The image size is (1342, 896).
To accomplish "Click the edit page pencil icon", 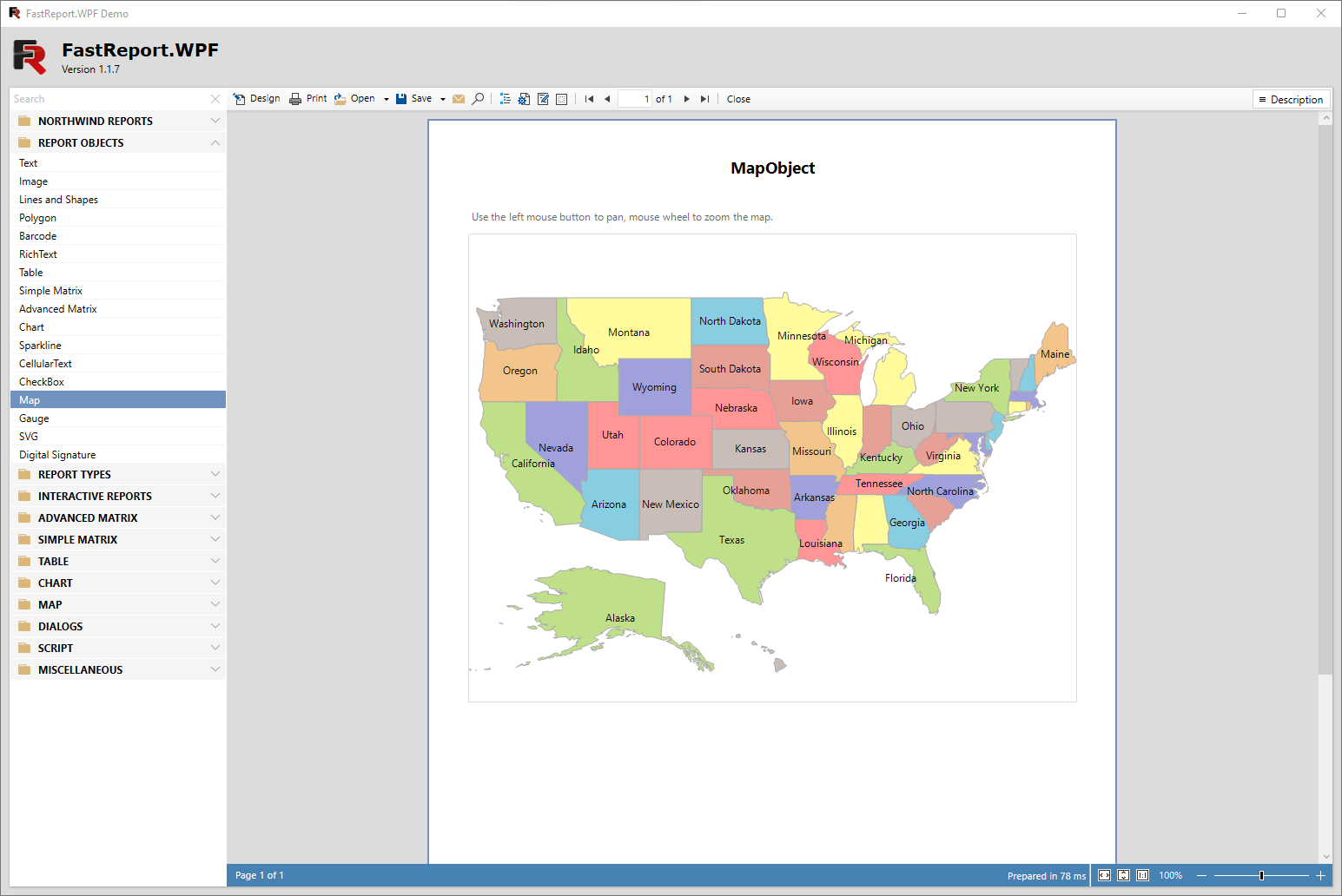I will pos(543,99).
